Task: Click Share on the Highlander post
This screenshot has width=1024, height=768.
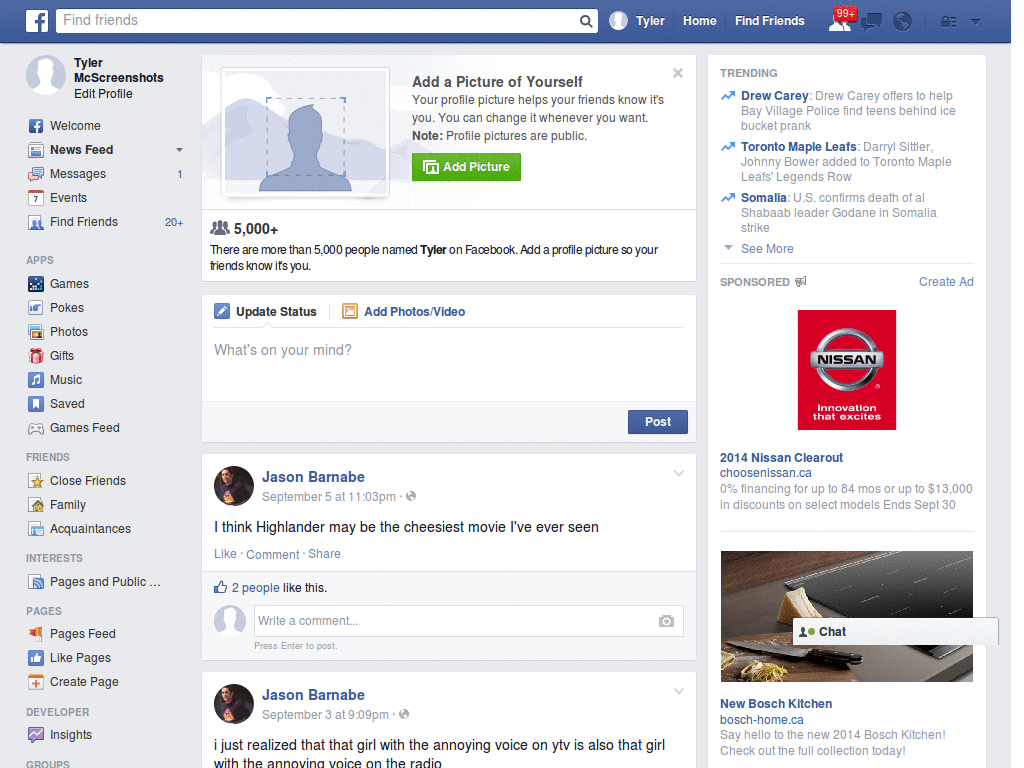Action: tap(324, 554)
